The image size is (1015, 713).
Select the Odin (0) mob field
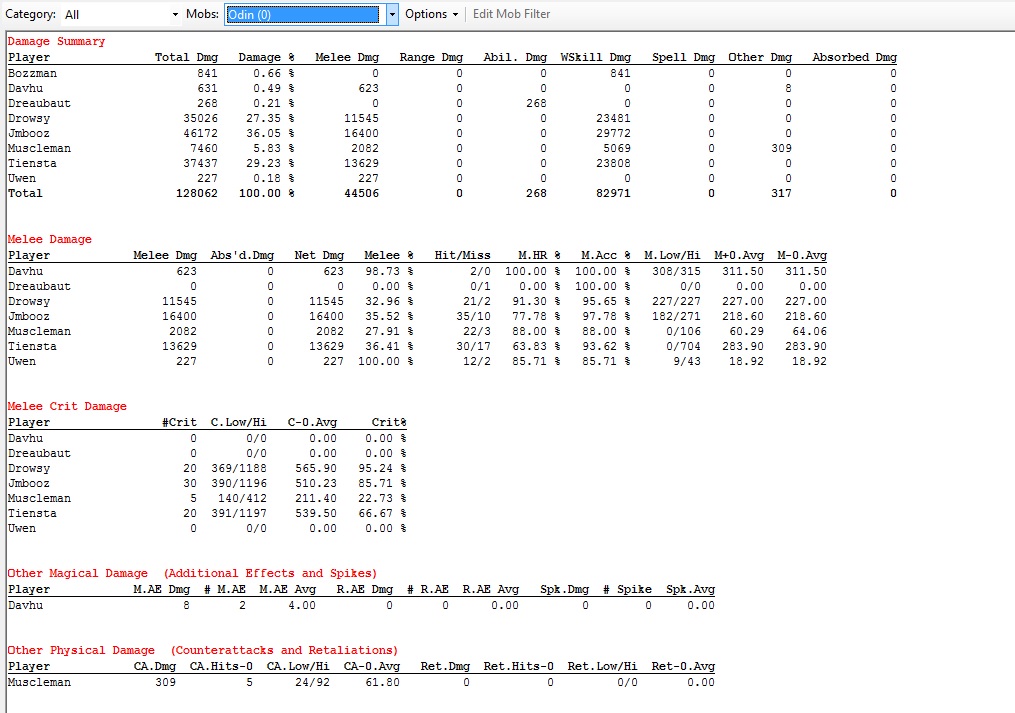pyautogui.click(x=302, y=14)
